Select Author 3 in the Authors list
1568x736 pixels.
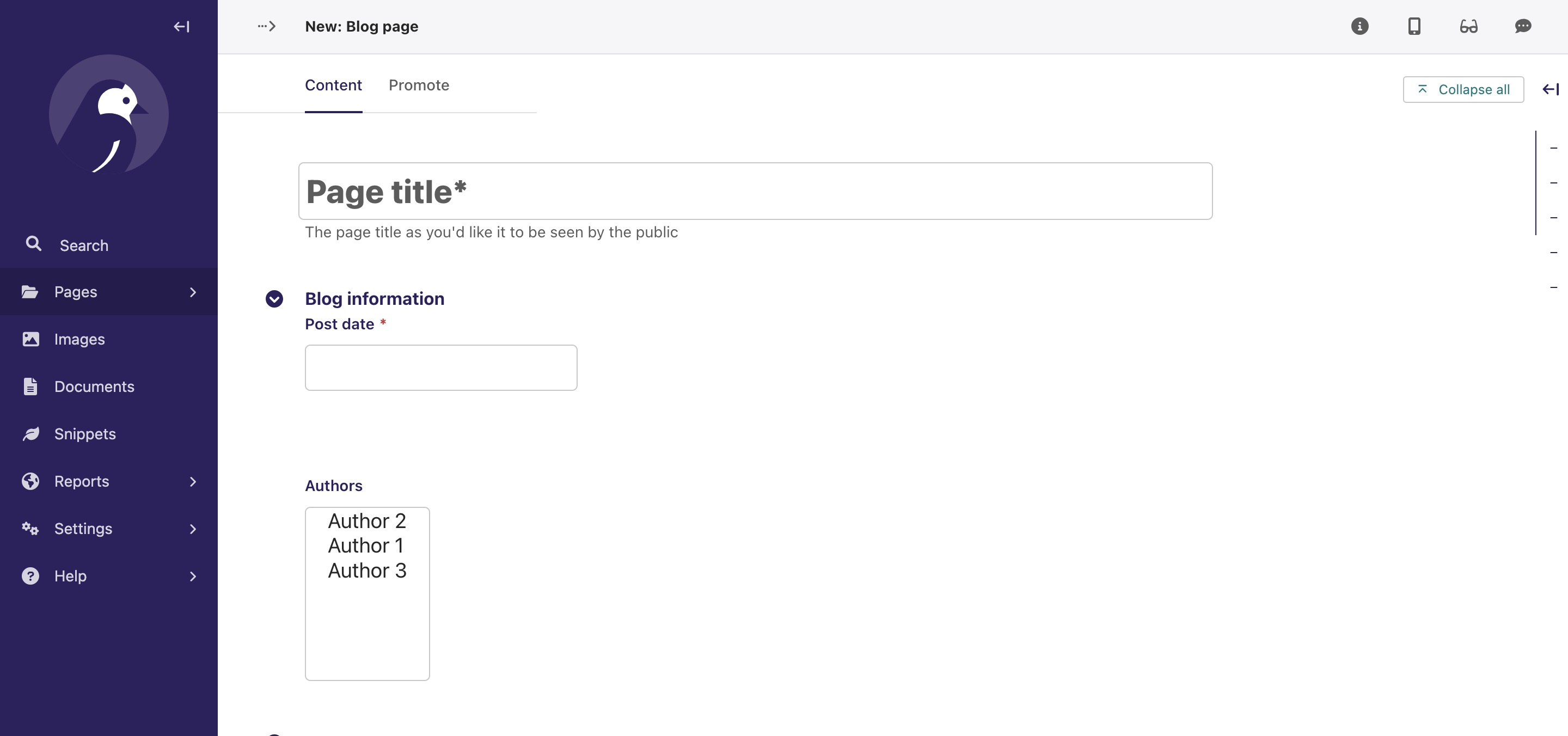coord(366,571)
